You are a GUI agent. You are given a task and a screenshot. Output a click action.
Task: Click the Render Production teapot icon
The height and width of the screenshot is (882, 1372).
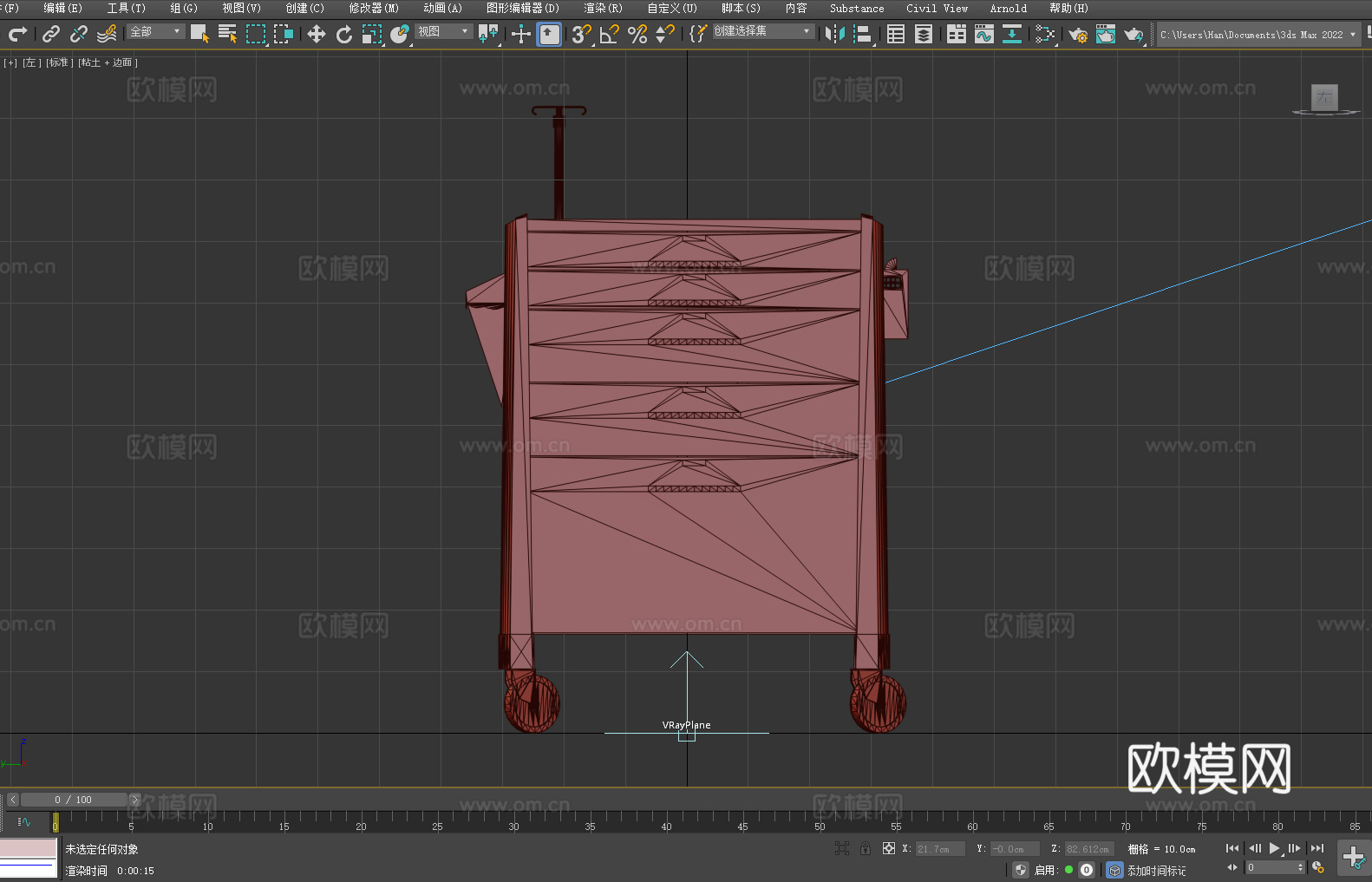coord(1134,34)
